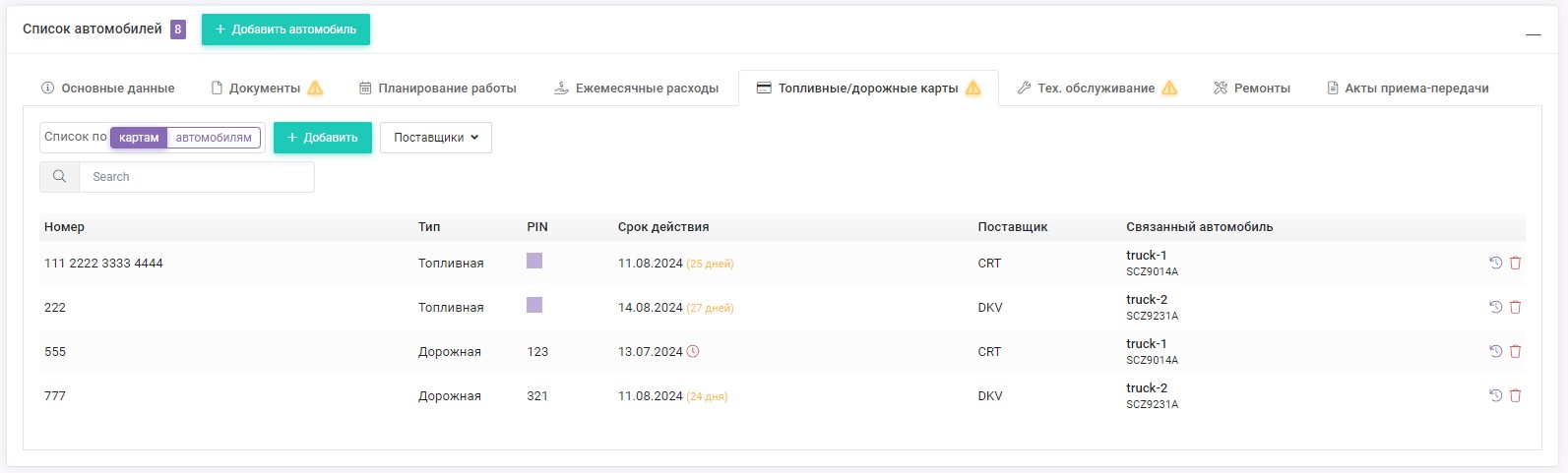Click PIN value 321

point(537,395)
